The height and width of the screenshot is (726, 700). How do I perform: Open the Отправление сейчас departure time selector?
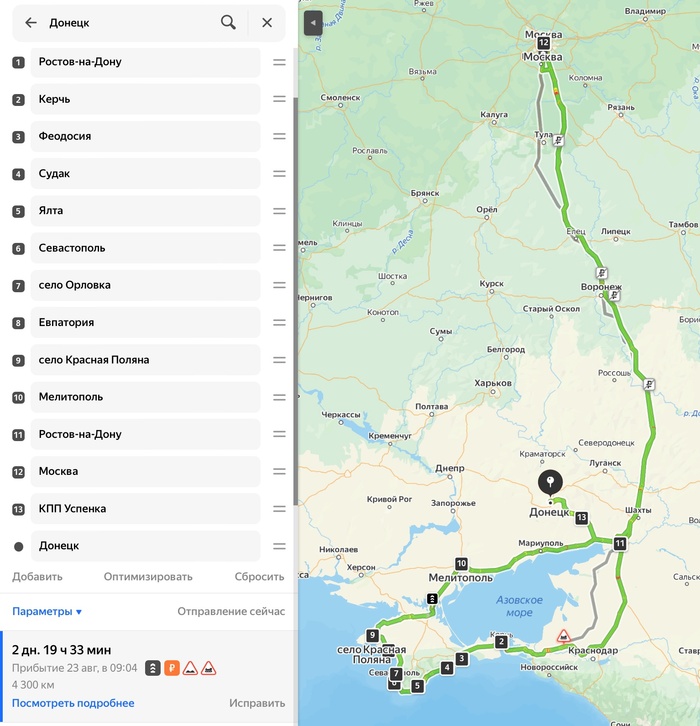(x=231, y=612)
